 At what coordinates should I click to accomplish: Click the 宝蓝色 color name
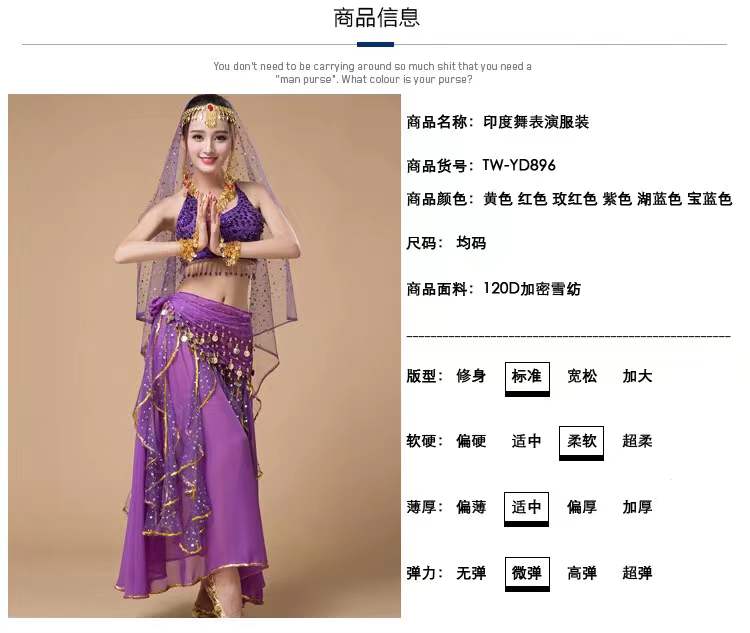[709, 199]
